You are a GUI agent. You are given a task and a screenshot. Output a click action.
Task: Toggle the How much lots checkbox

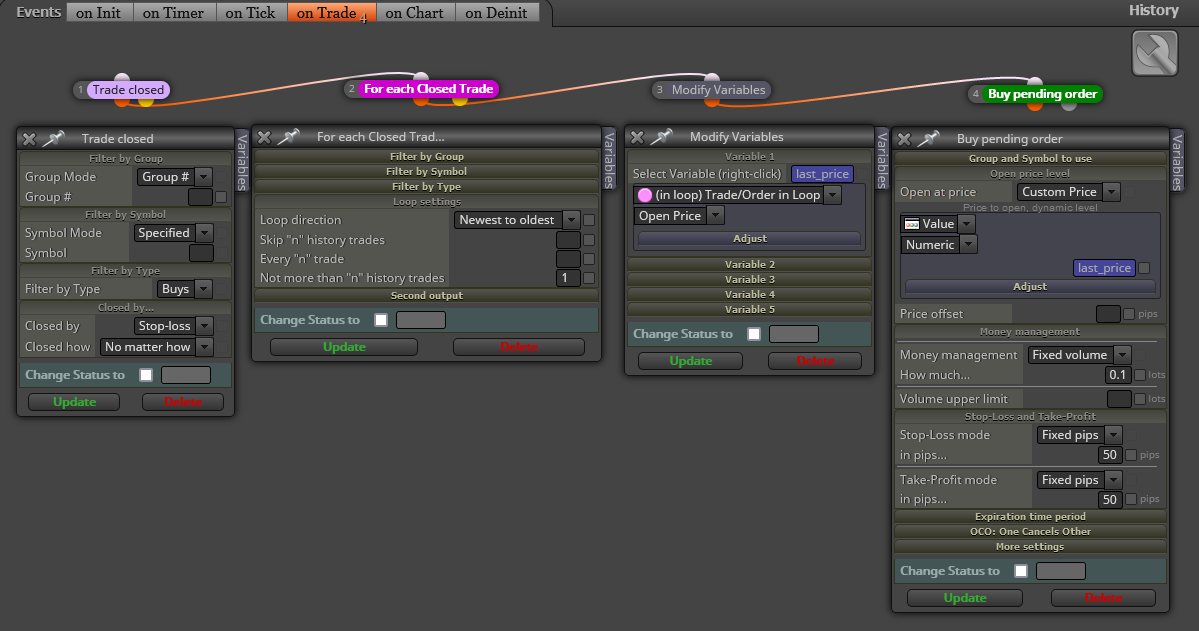pyautogui.click(x=1139, y=375)
